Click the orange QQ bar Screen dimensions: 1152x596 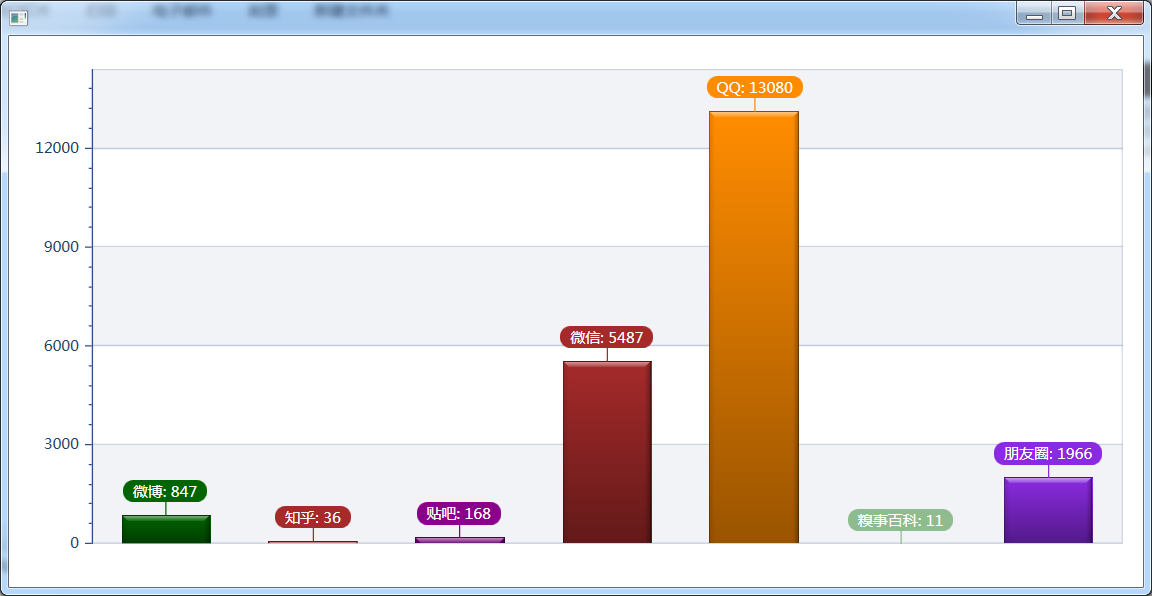click(754, 328)
